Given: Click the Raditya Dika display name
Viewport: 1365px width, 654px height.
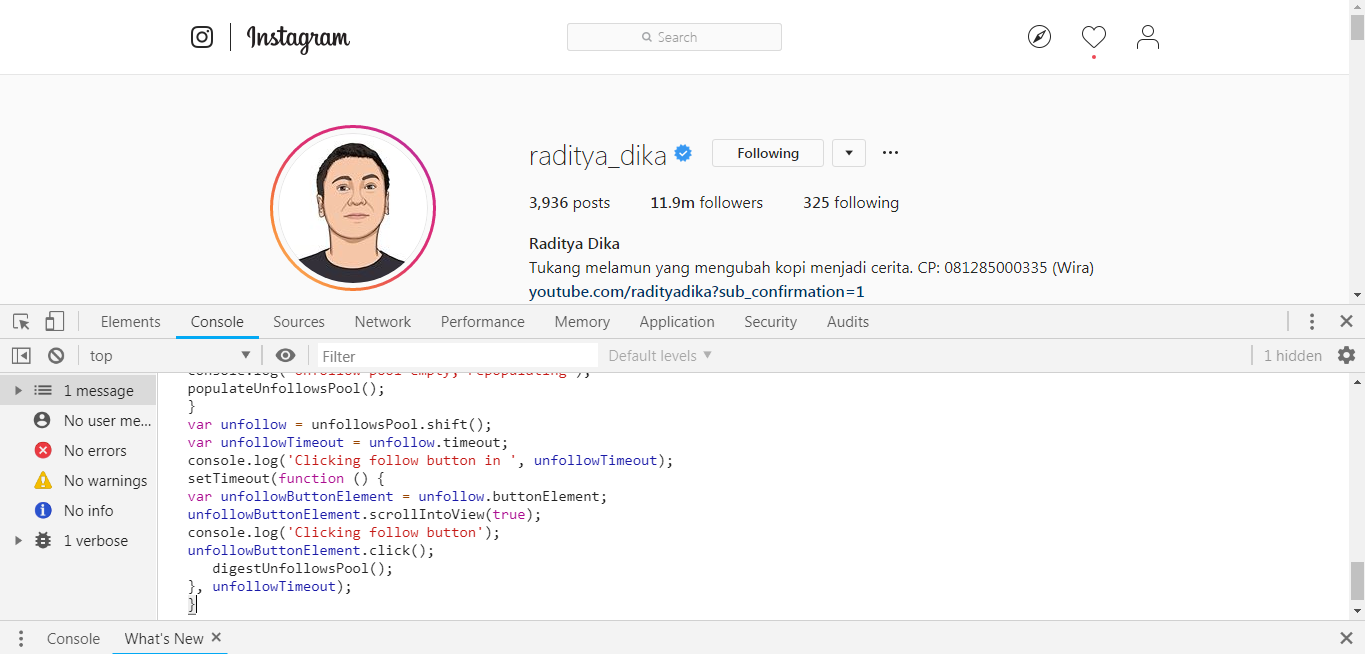Looking at the screenshot, I should [575, 244].
